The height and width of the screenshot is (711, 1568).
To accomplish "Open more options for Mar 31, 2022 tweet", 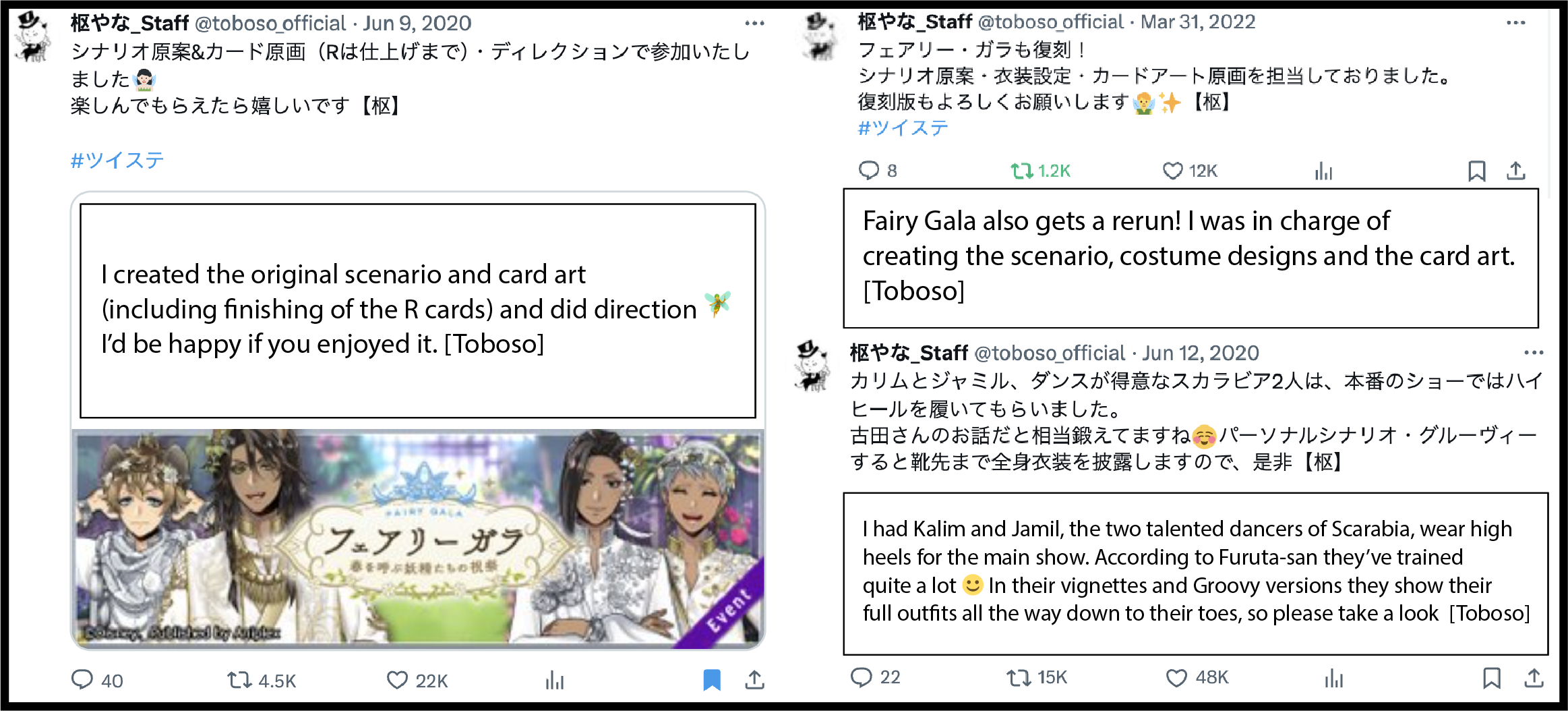I will [x=1515, y=23].
